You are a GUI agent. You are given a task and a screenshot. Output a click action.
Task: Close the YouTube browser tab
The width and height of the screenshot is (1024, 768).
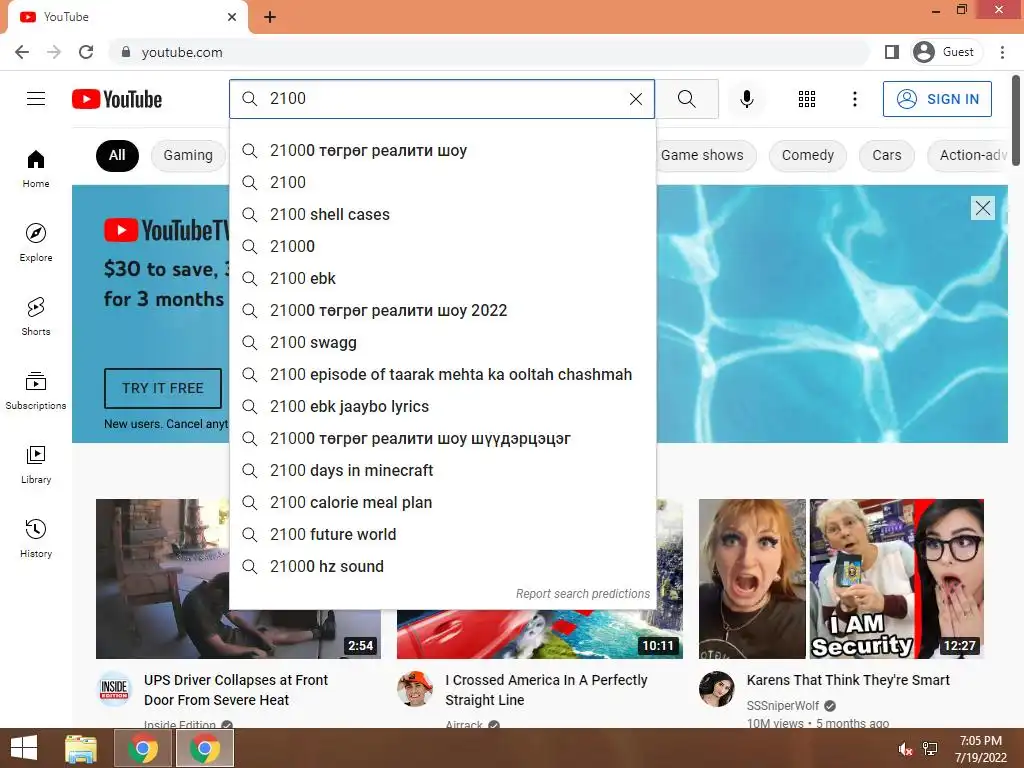coord(232,17)
